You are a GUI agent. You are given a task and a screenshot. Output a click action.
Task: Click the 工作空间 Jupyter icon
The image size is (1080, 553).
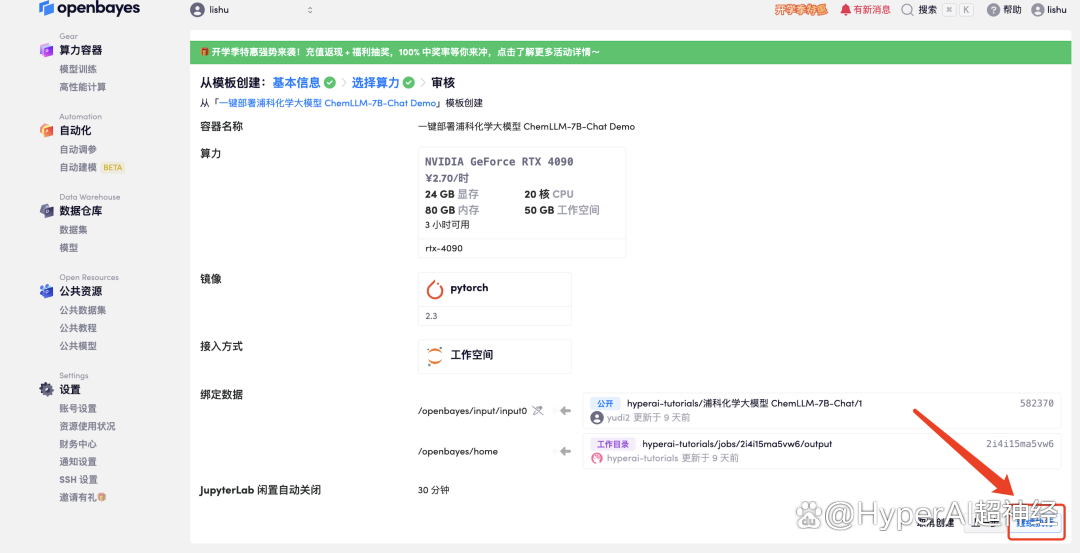point(435,355)
